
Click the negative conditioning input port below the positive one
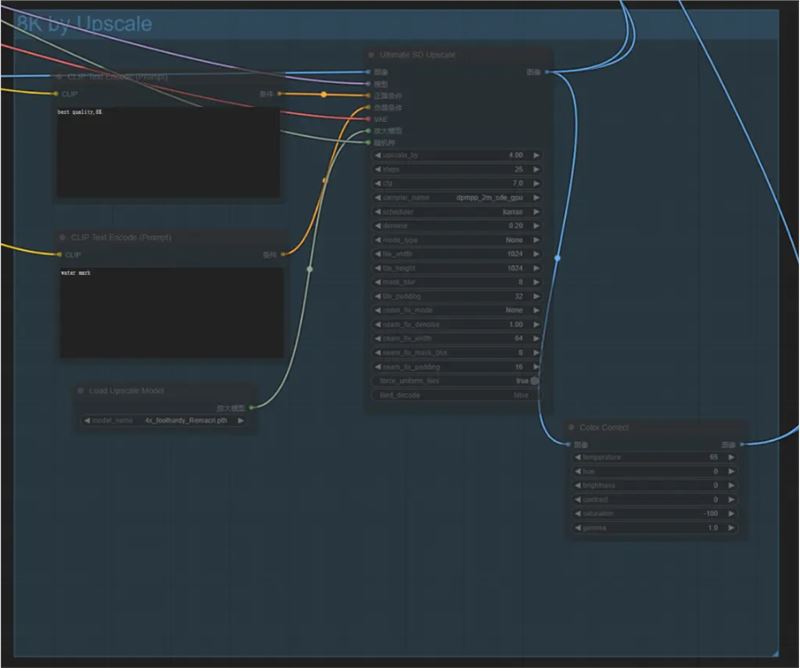point(368,107)
